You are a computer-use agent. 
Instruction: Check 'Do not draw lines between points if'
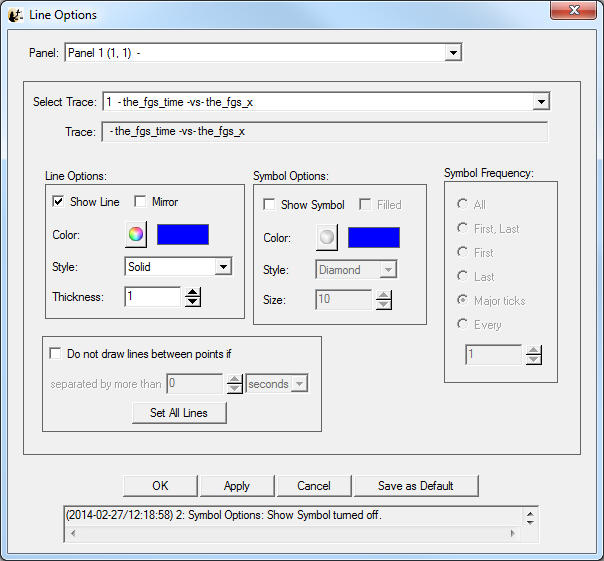56,353
